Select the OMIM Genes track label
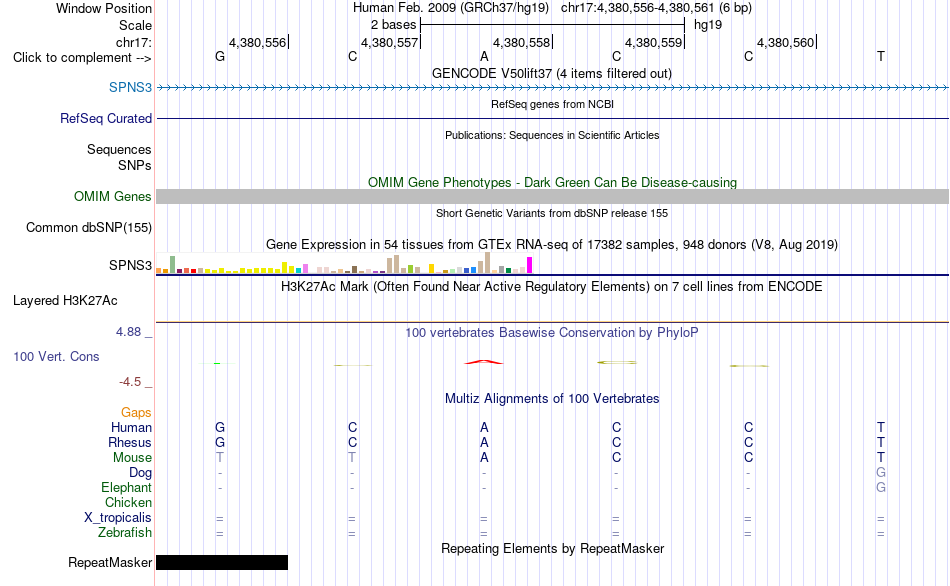 (x=113, y=196)
